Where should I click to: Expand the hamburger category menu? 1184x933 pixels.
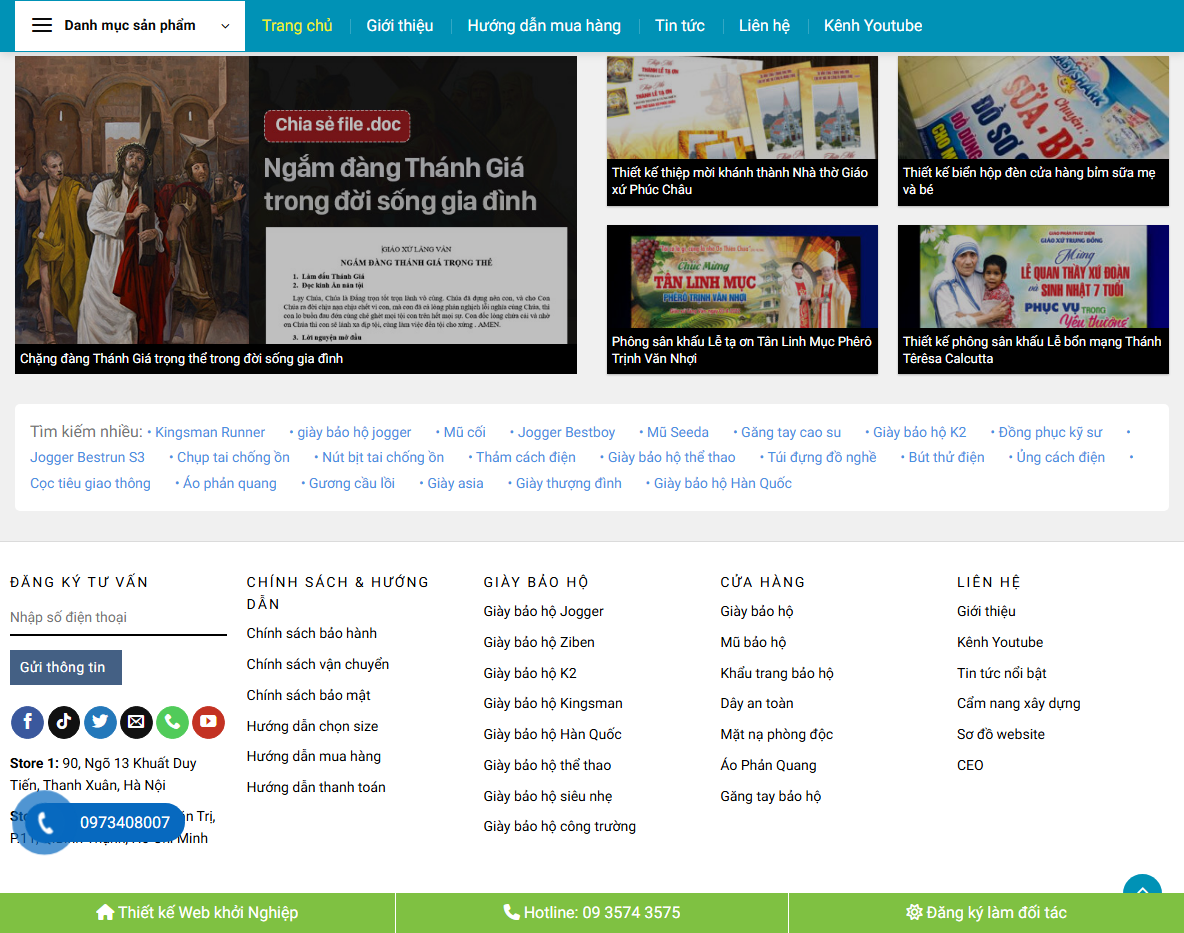40,25
